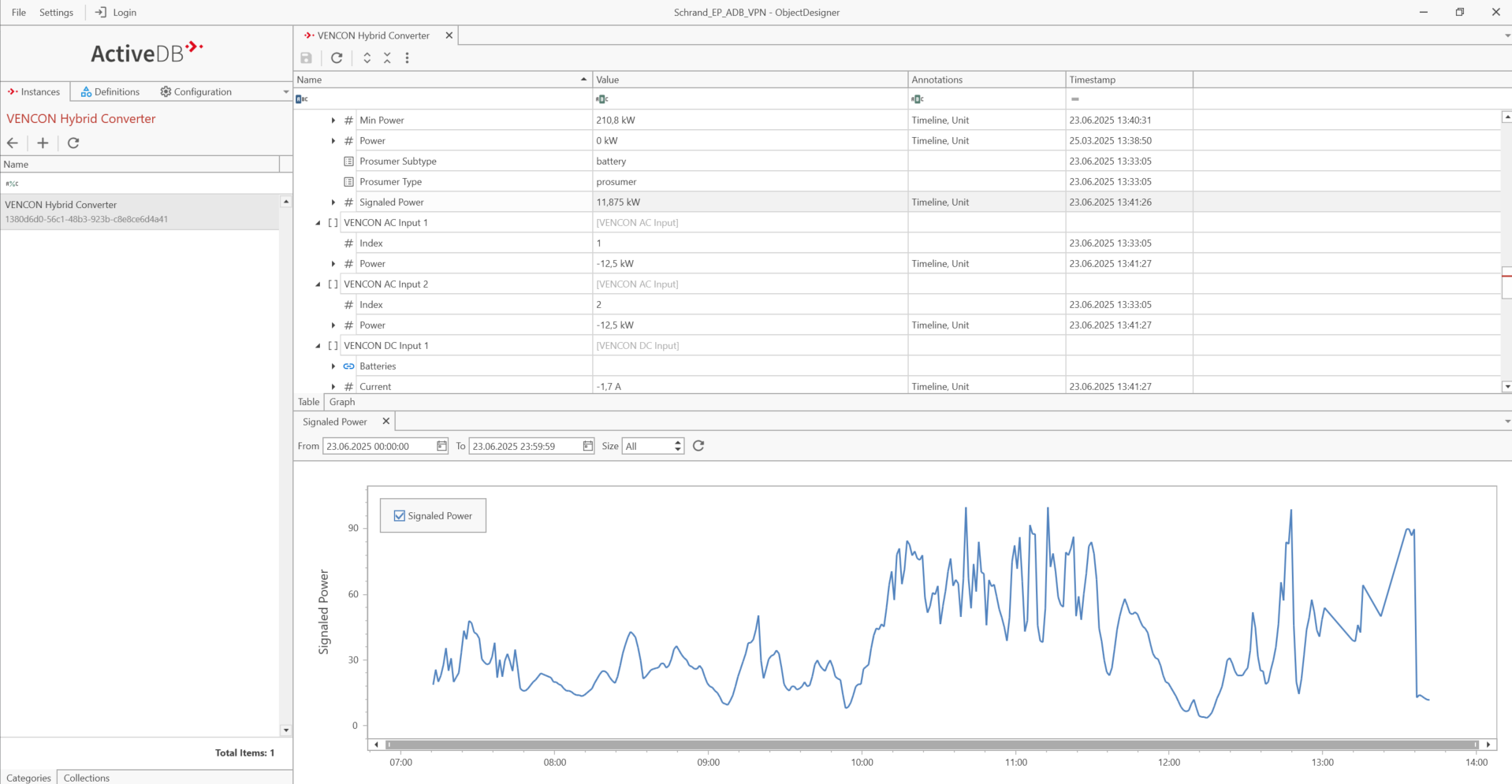Add a new instance with the plus icon
This screenshot has width=1512, height=784.
pos(43,143)
